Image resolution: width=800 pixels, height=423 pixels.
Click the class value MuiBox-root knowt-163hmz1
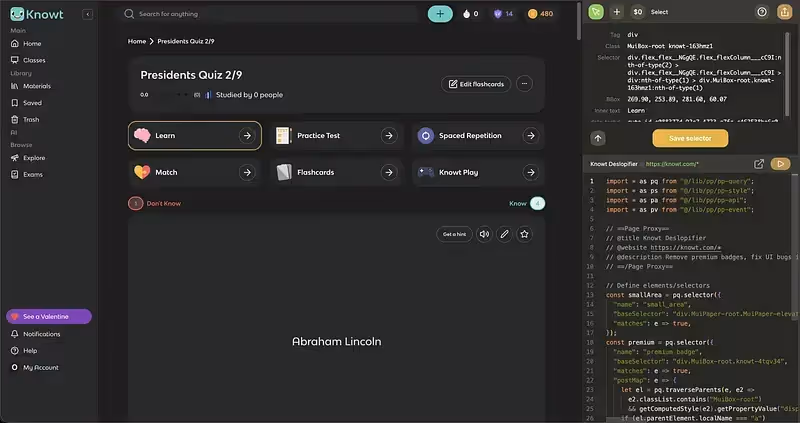pyautogui.click(x=670, y=46)
